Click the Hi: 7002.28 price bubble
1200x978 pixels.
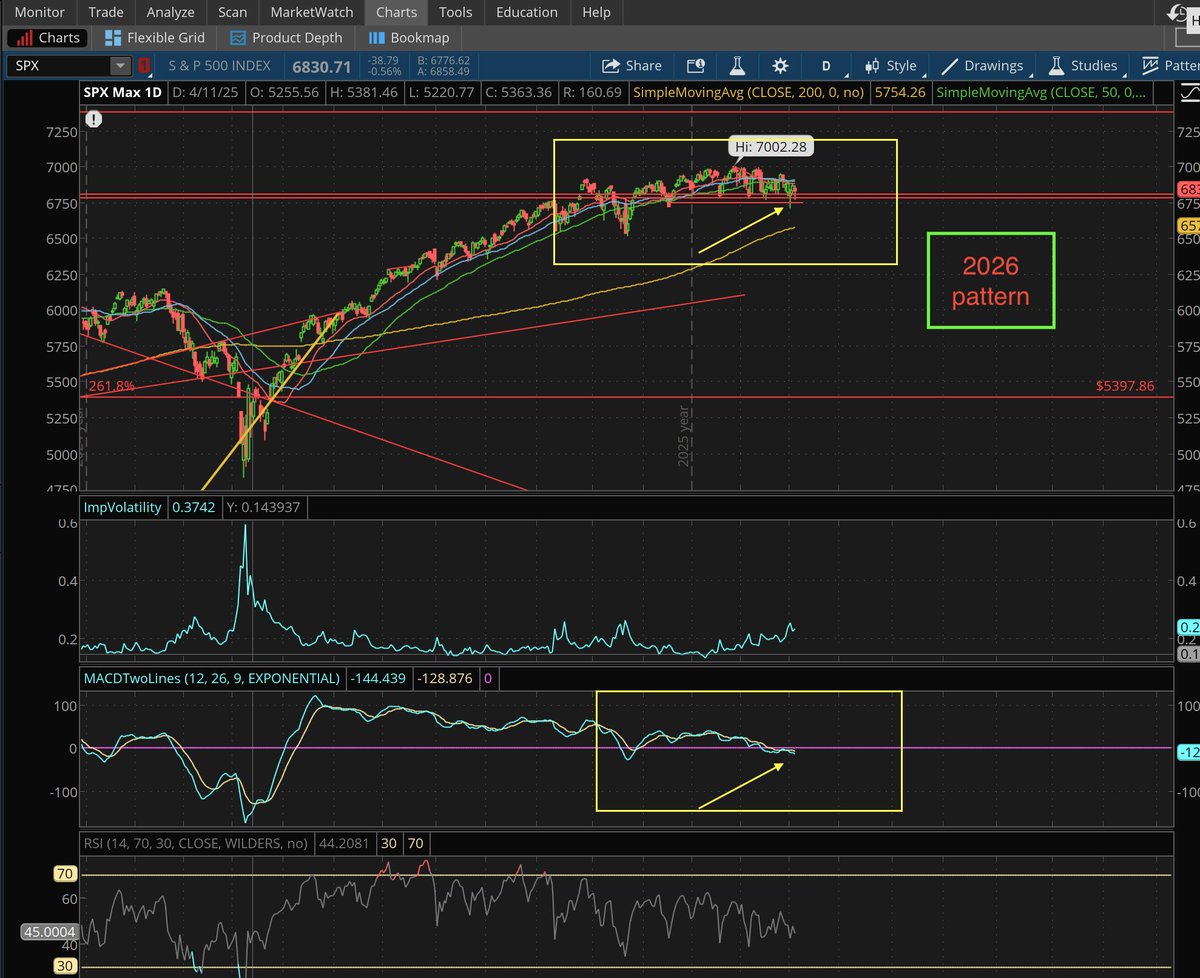point(770,147)
